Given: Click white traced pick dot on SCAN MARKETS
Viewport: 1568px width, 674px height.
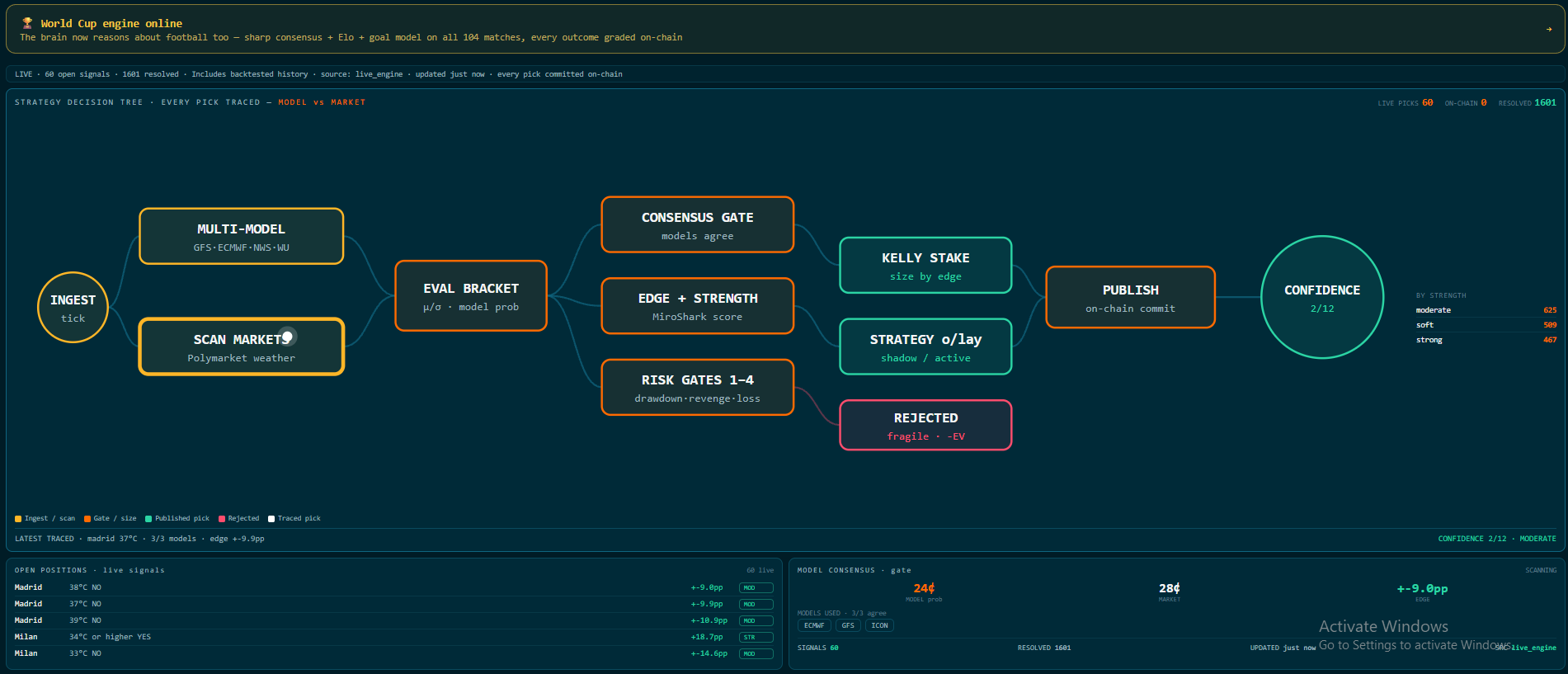Looking at the screenshot, I should click(287, 337).
